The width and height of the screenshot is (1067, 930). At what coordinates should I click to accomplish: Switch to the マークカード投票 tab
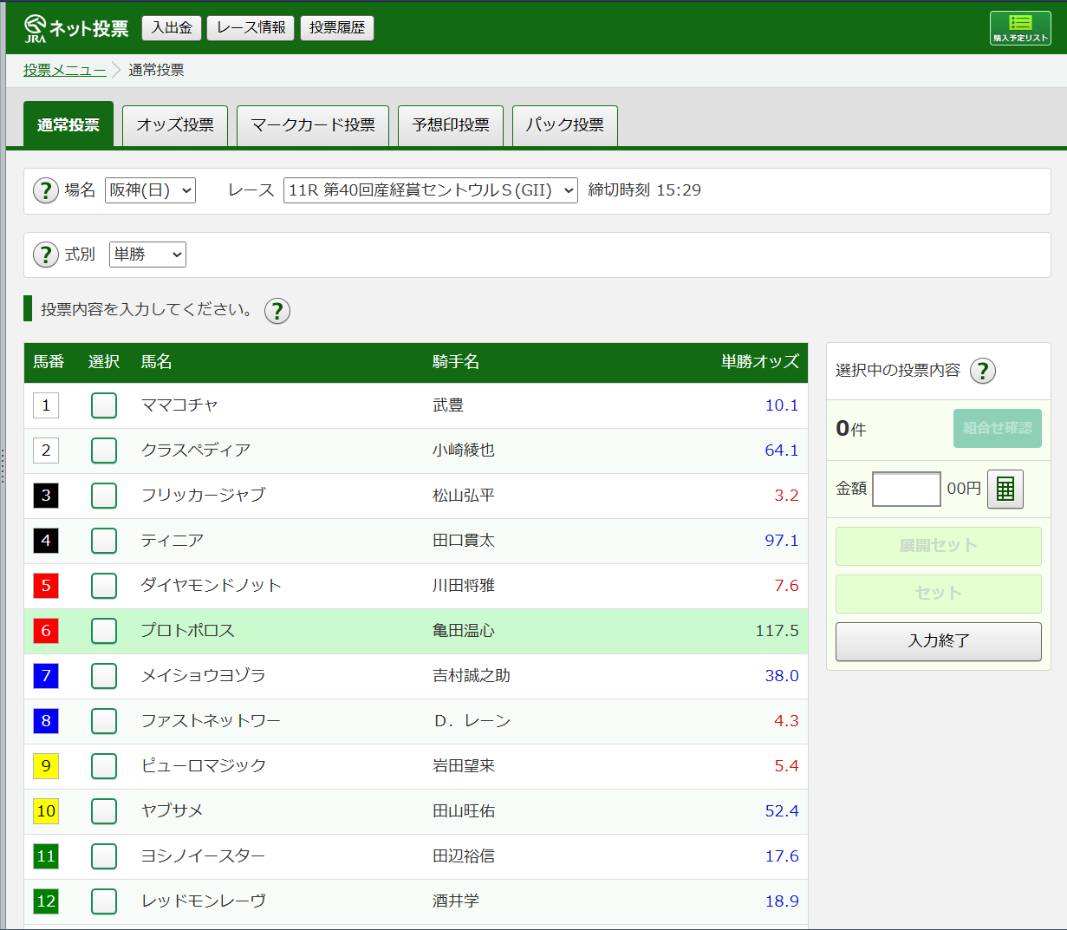tap(312, 125)
